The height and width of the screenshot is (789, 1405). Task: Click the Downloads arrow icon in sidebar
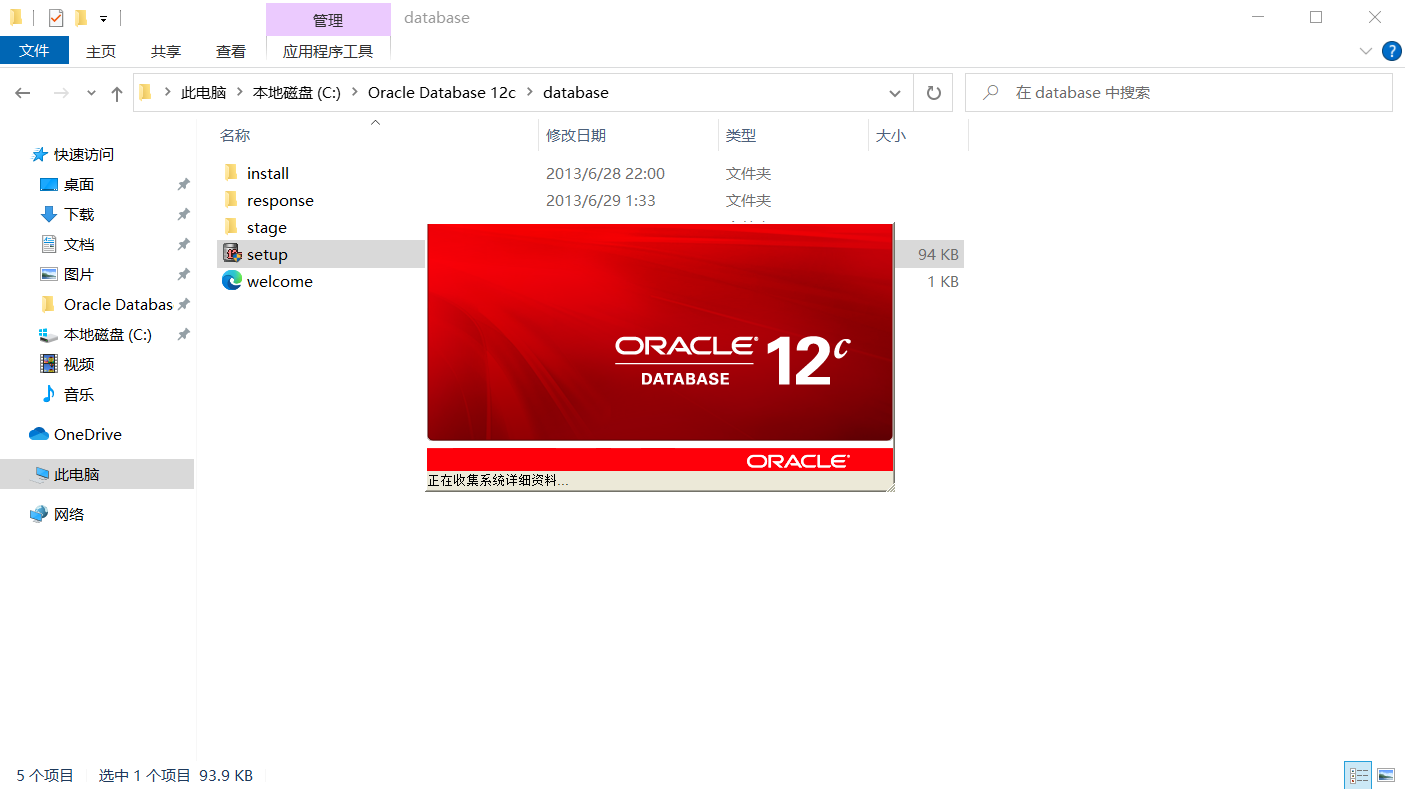click(48, 214)
